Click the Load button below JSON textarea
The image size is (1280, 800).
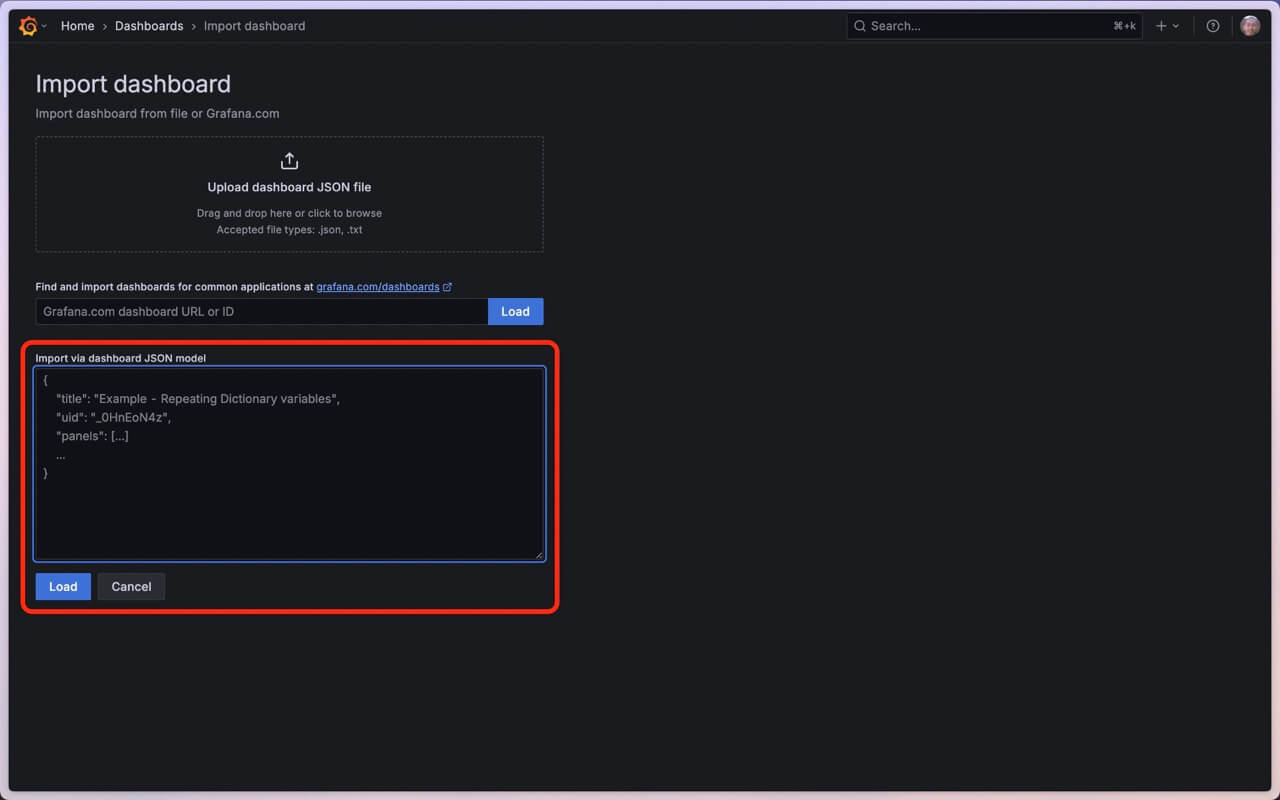pyautogui.click(x=63, y=586)
